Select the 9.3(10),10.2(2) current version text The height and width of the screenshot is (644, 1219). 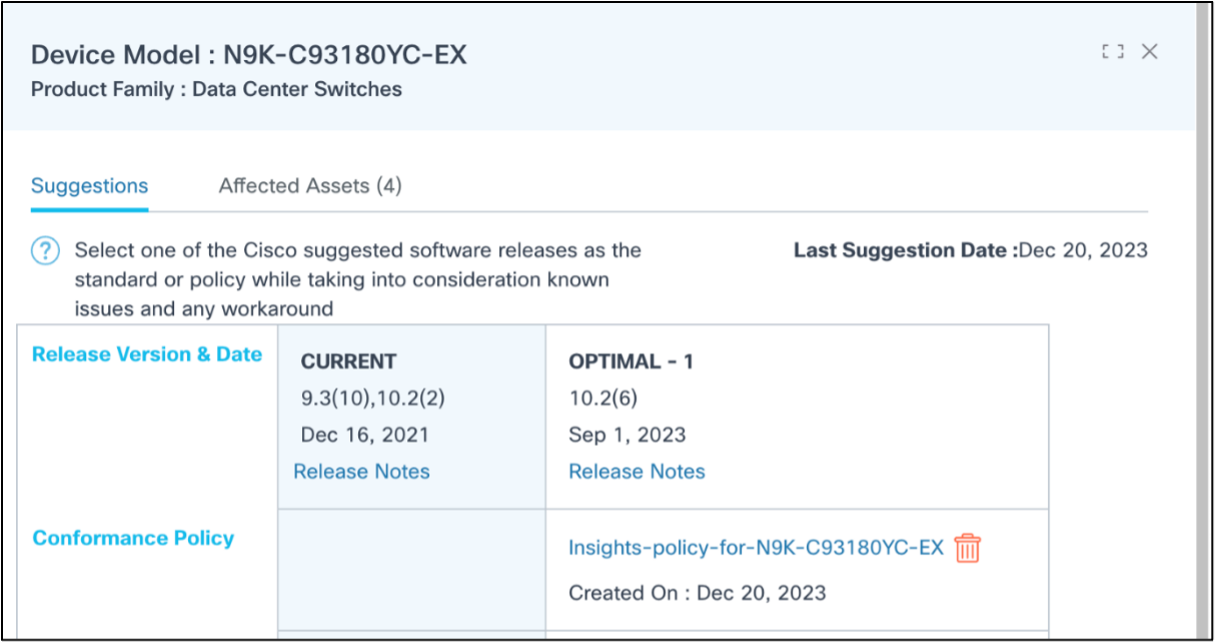[x=372, y=398]
